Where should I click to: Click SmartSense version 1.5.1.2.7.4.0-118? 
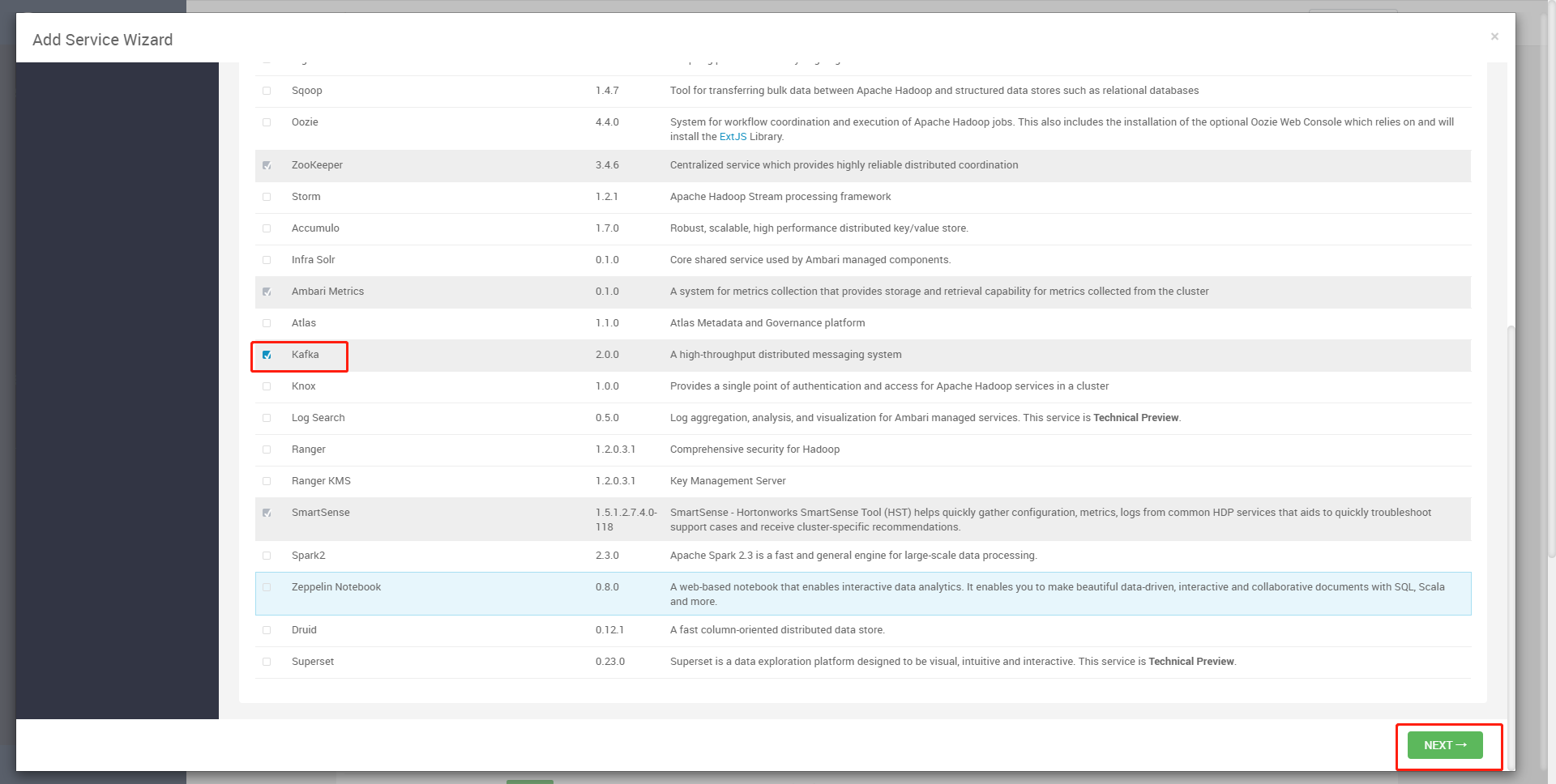click(626, 520)
